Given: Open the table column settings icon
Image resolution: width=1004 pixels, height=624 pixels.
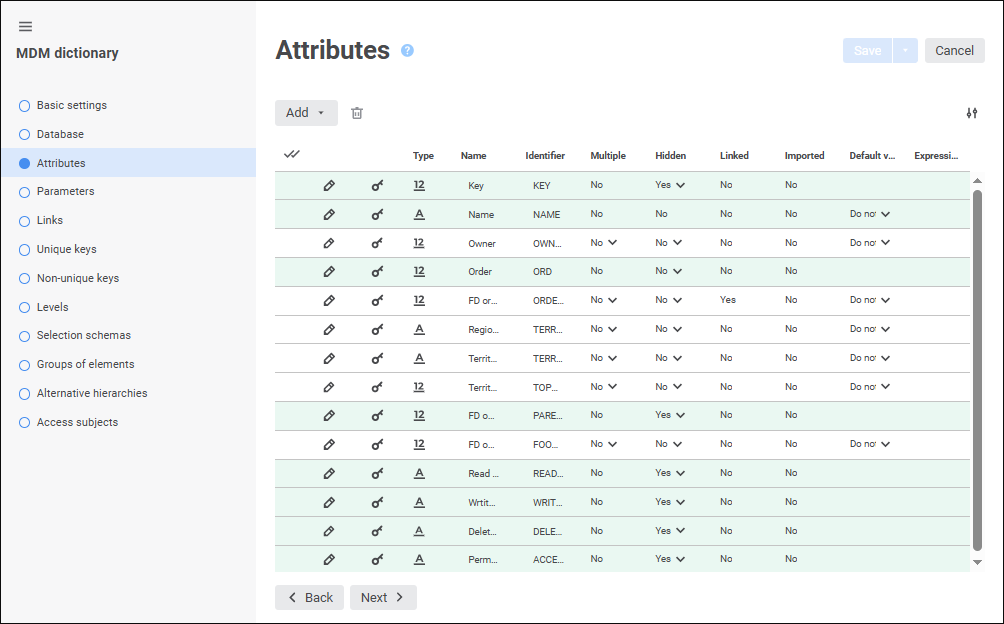Looking at the screenshot, I should [x=972, y=113].
